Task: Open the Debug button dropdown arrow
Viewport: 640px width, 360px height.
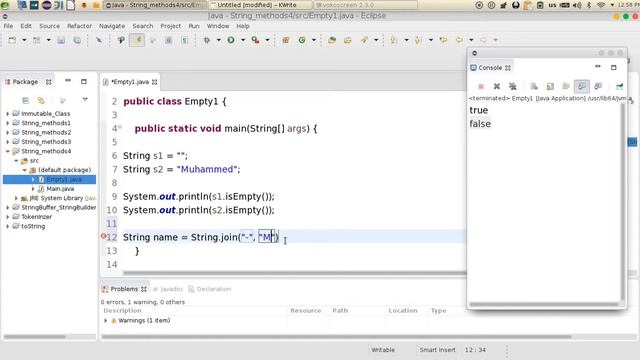Action: [x=218, y=40]
